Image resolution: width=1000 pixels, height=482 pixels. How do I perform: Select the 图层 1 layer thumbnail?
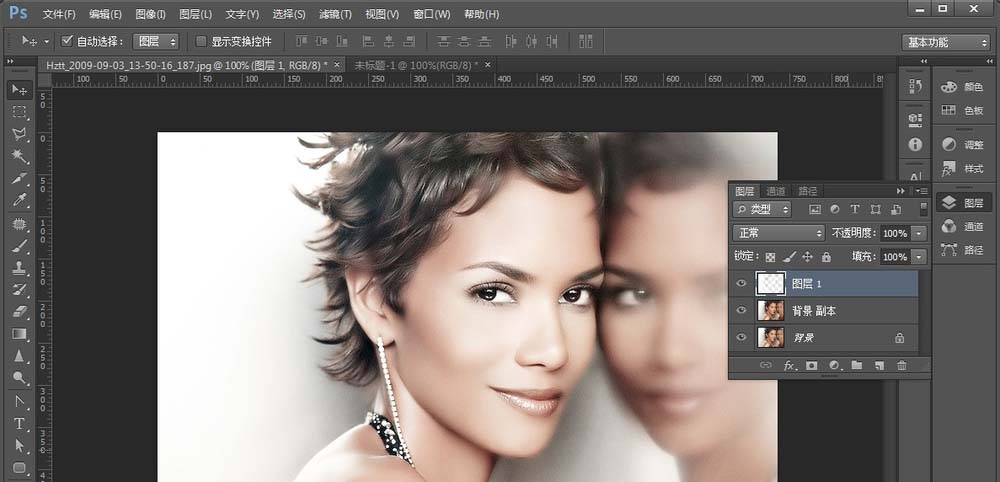(x=770, y=284)
